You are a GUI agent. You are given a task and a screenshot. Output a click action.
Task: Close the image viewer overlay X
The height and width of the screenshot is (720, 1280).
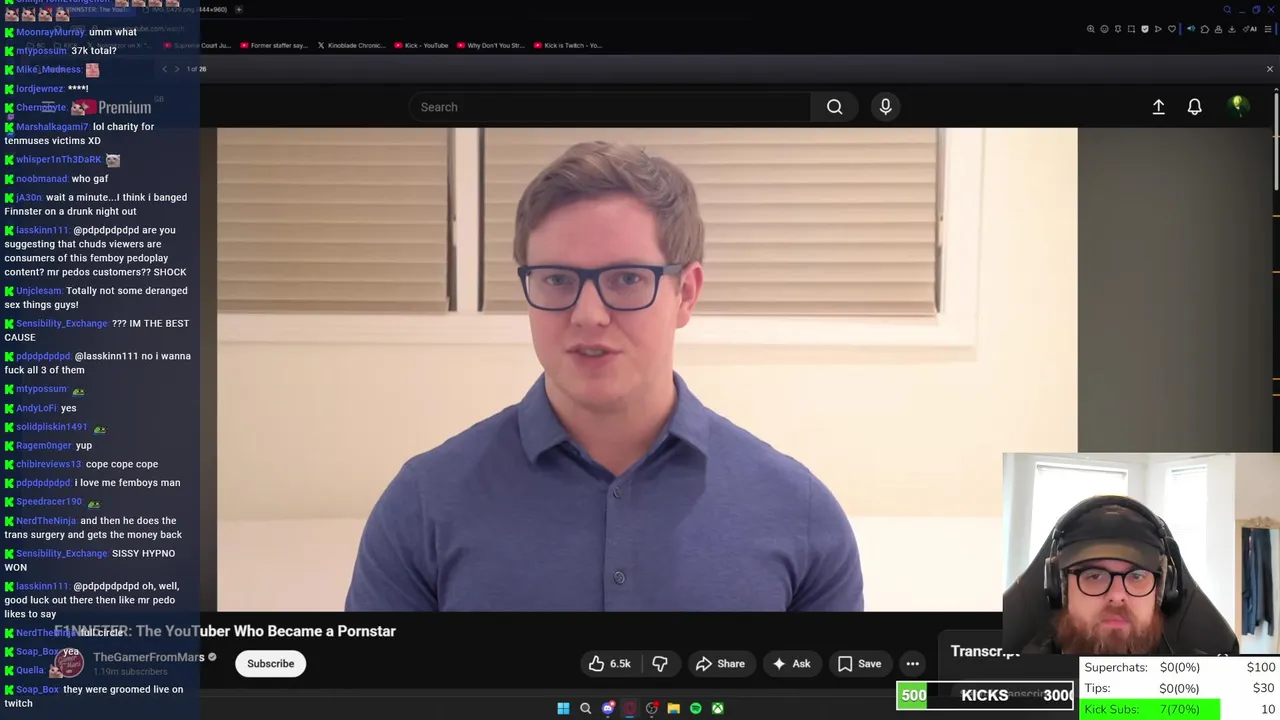pos(1270,69)
